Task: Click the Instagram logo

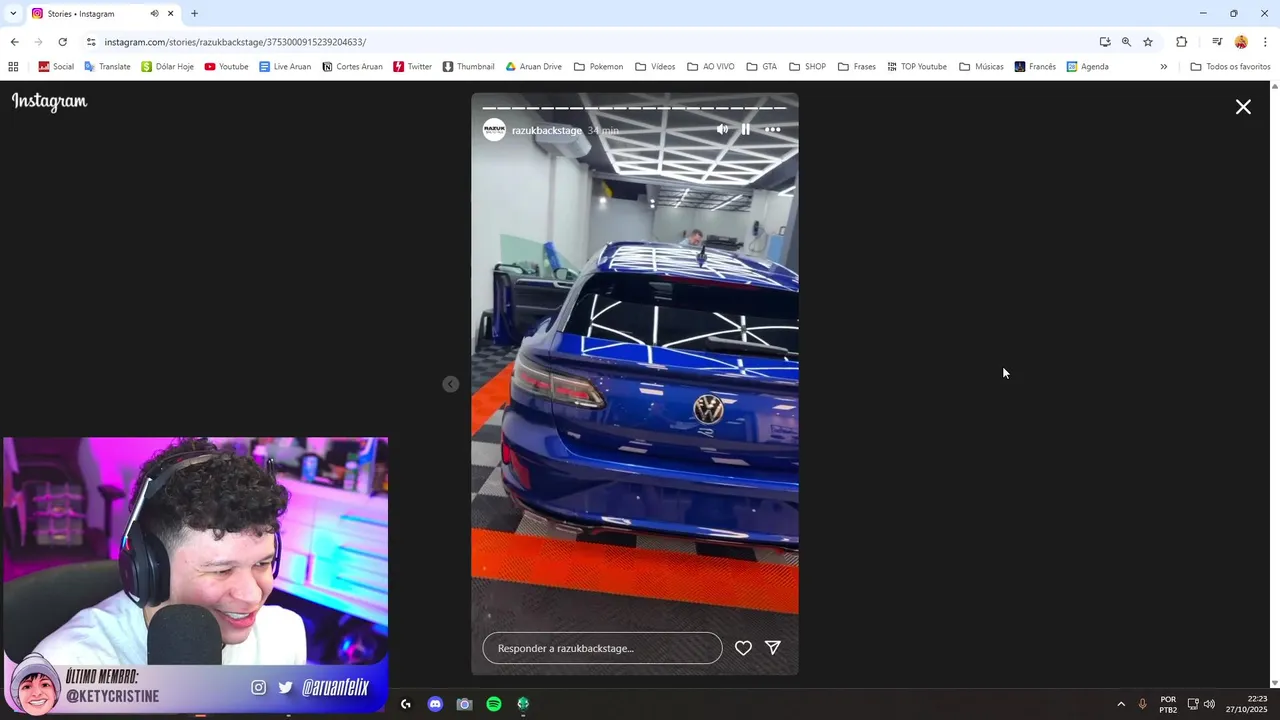Action: point(49,101)
